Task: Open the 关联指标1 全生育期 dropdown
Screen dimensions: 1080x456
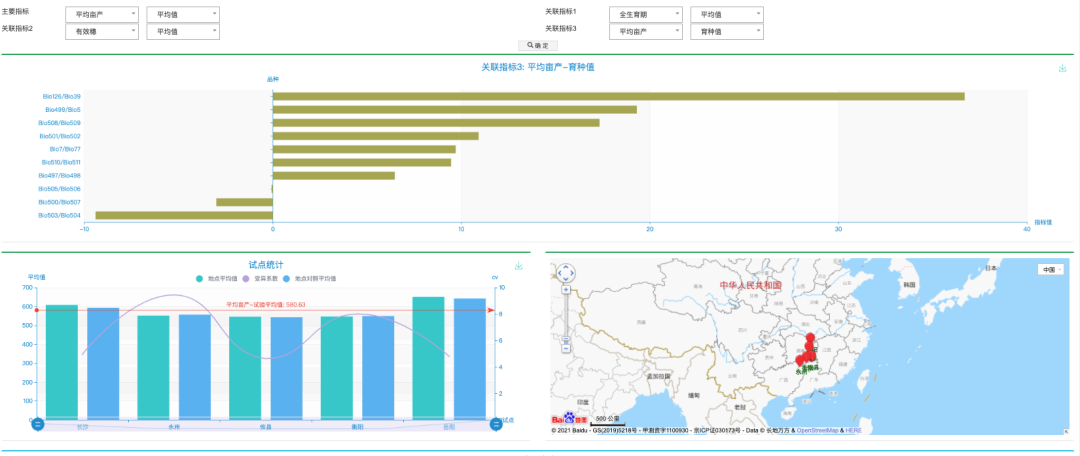Action: tap(646, 14)
